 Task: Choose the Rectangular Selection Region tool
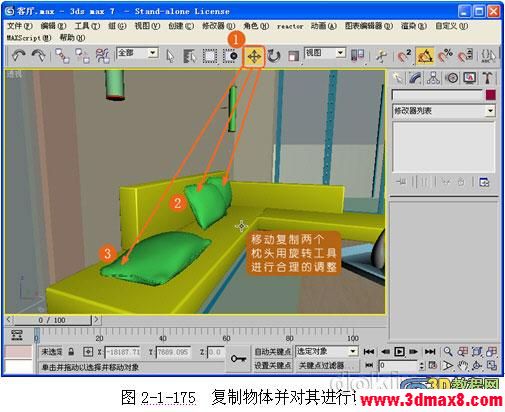coord(210,56)
